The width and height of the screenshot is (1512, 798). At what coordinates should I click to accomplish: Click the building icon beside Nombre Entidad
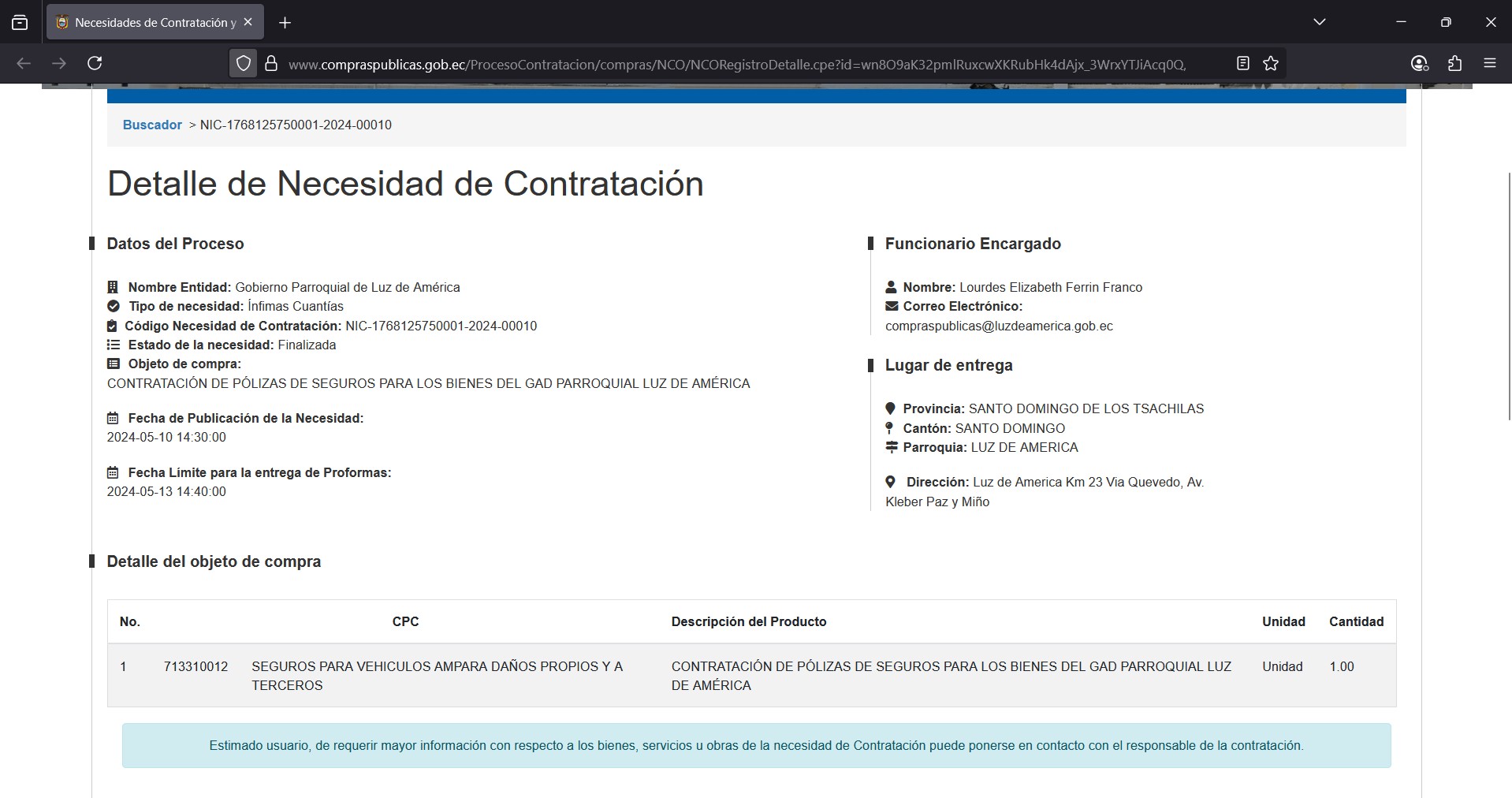pos(113,287)
